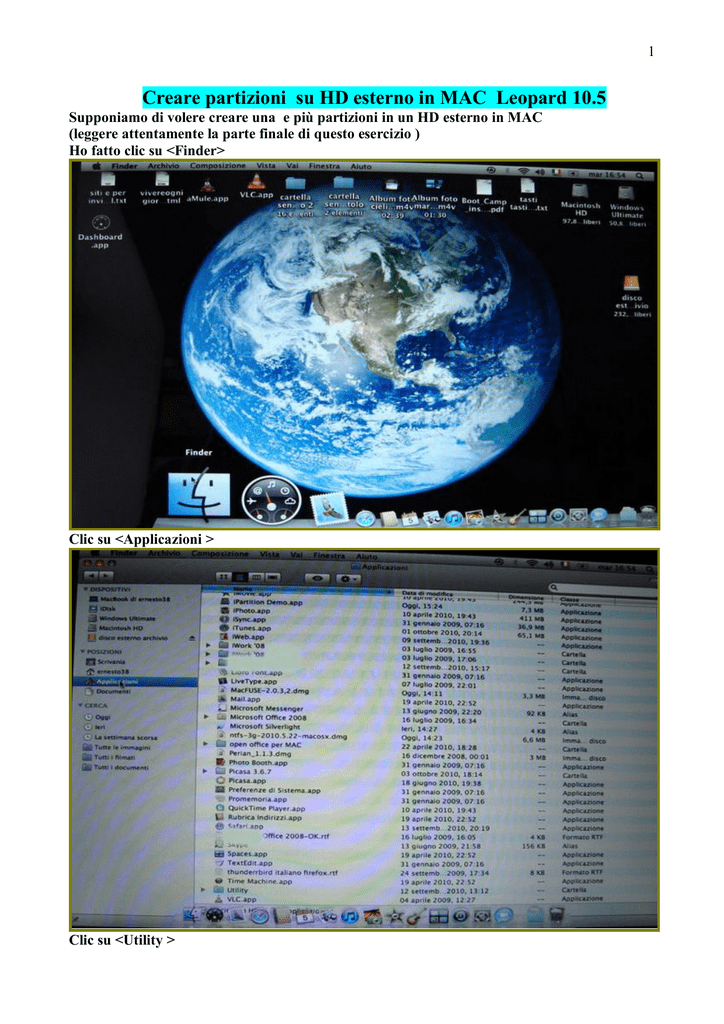The image size is (724, 1024).
Task: Expand the Utility folder triangle
Action: tap(204, 889)
